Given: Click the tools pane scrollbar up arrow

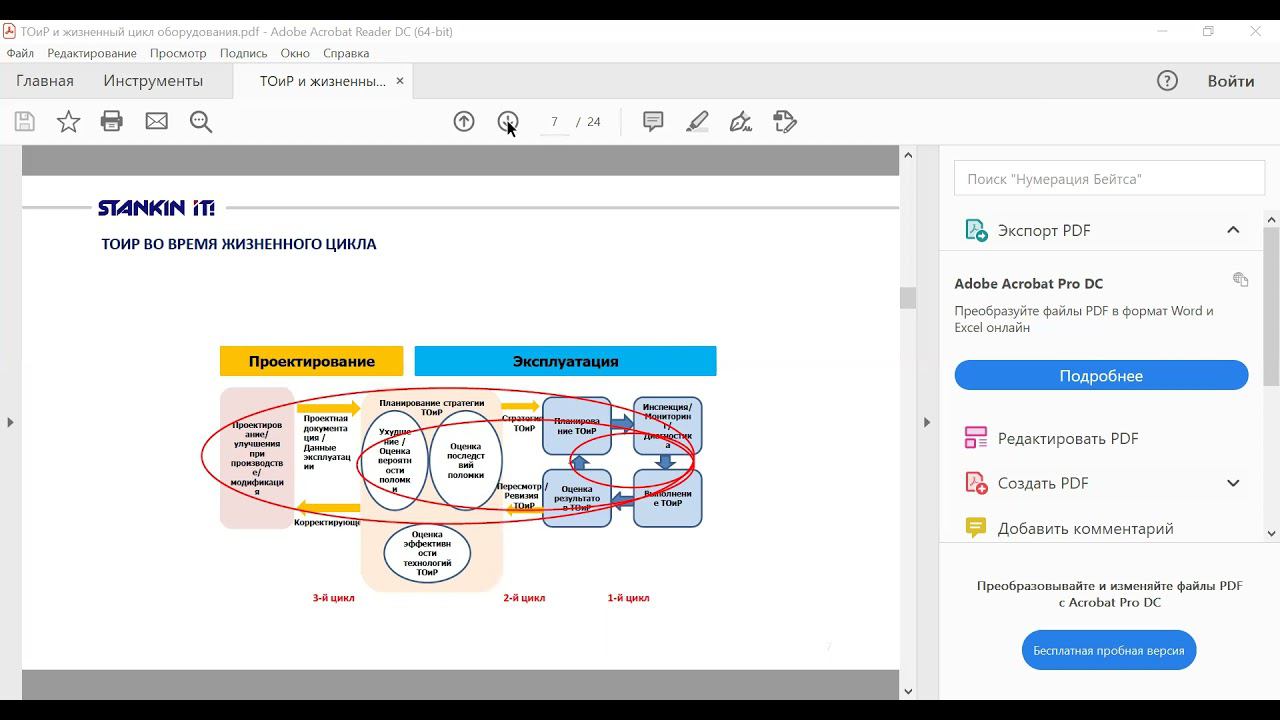Looking at the screenshot, I should [x=1272, y=219].
